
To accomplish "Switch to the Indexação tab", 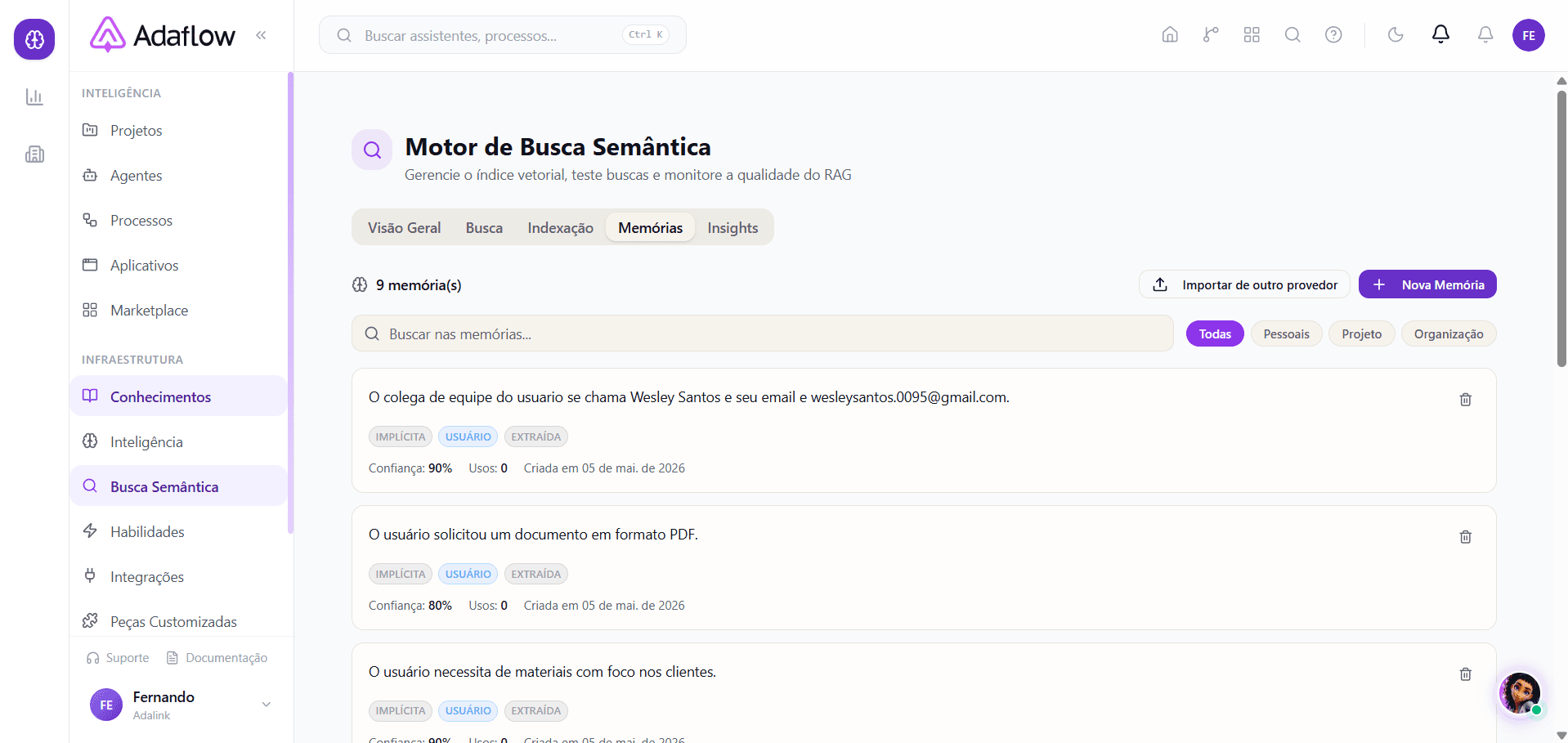I will 560,227.
